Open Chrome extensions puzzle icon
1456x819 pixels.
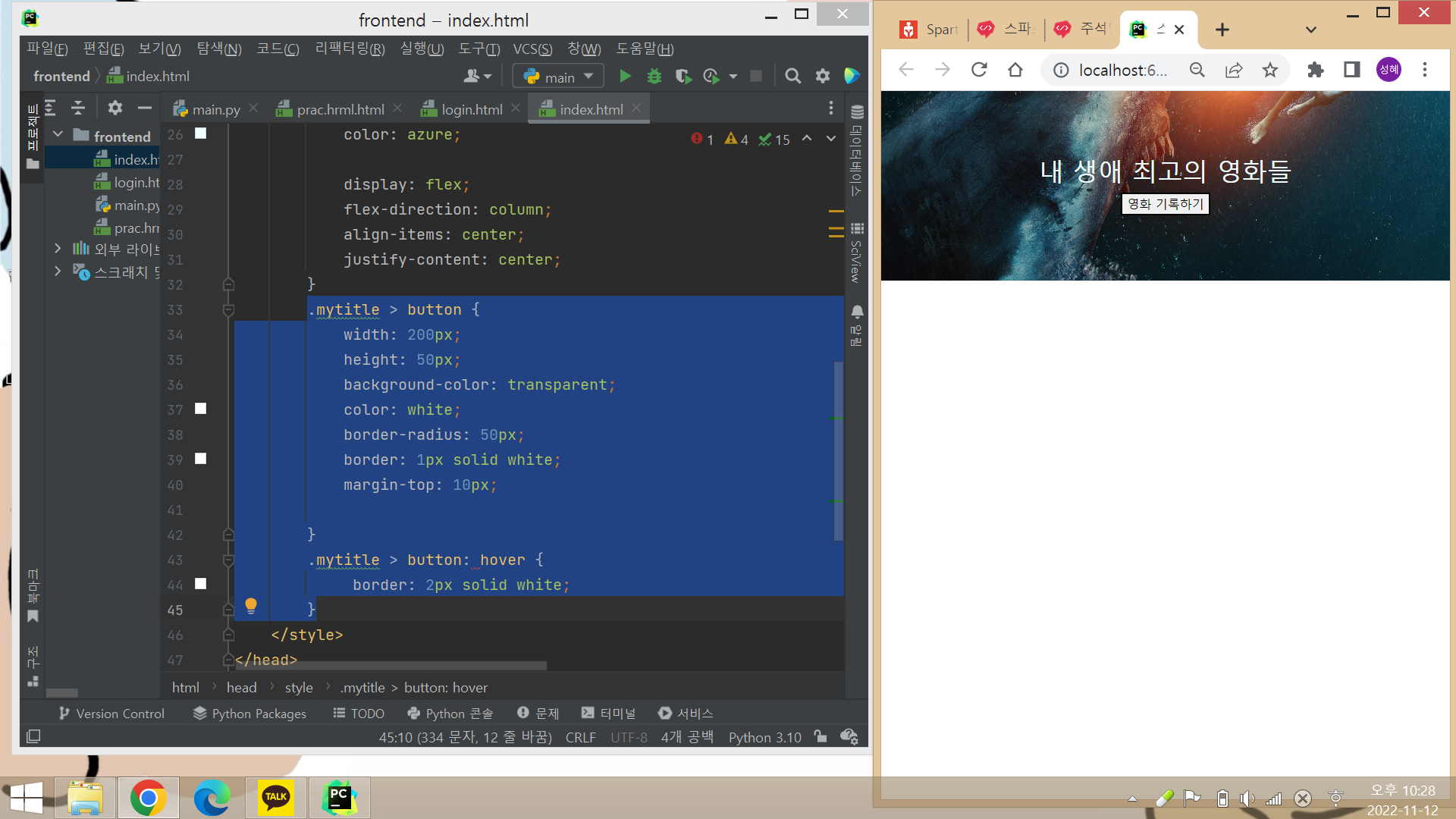coord(1316,70)
